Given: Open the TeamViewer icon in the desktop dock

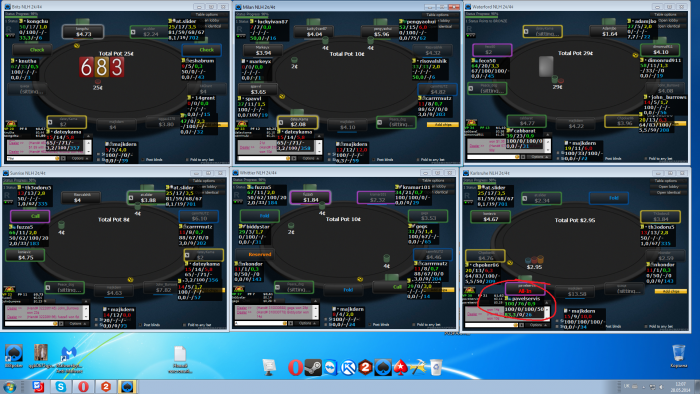Looking at the screenshot, I should pos(331,368).
